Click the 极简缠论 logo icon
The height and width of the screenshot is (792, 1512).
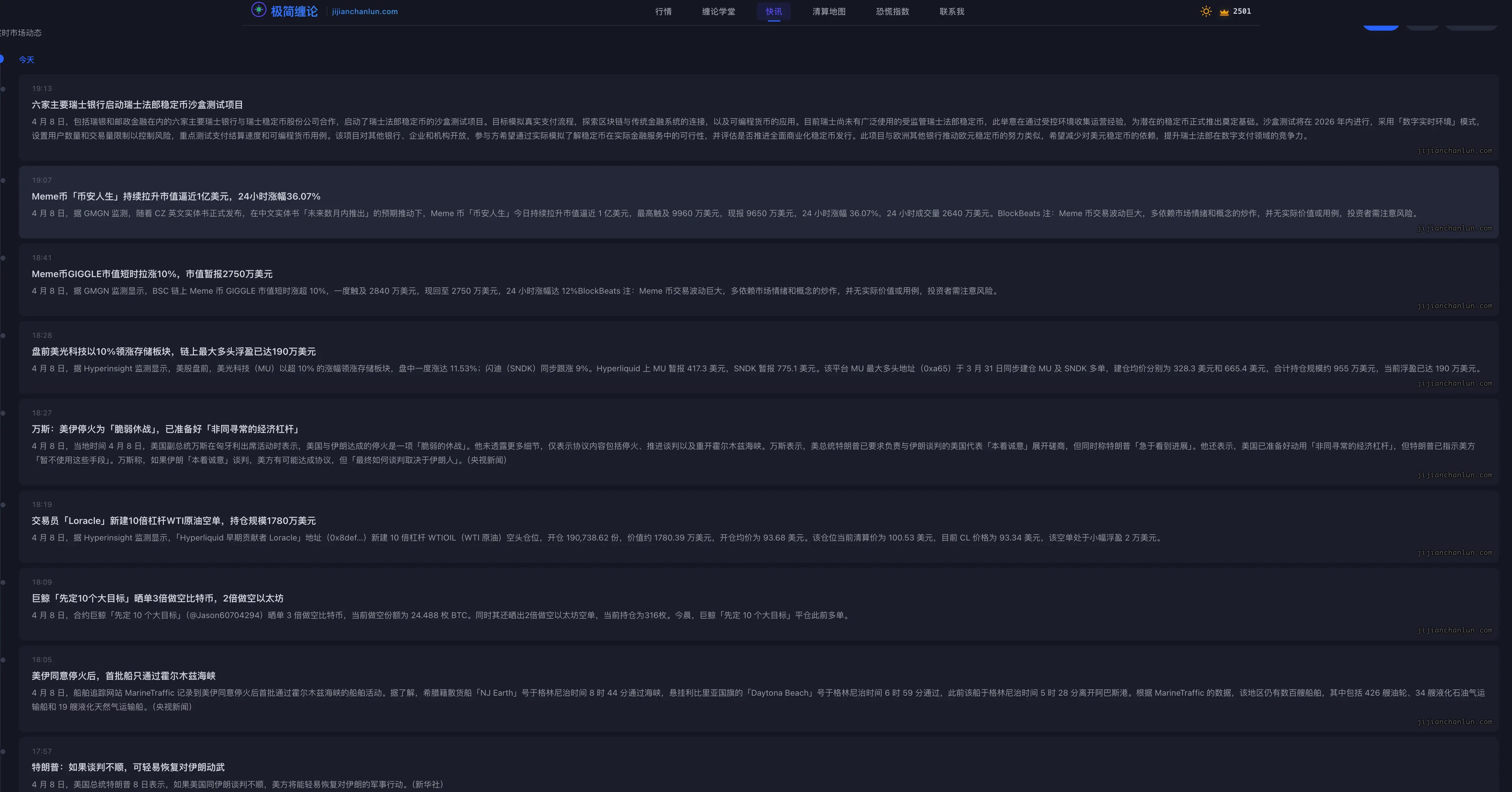(x=259, y=10)
